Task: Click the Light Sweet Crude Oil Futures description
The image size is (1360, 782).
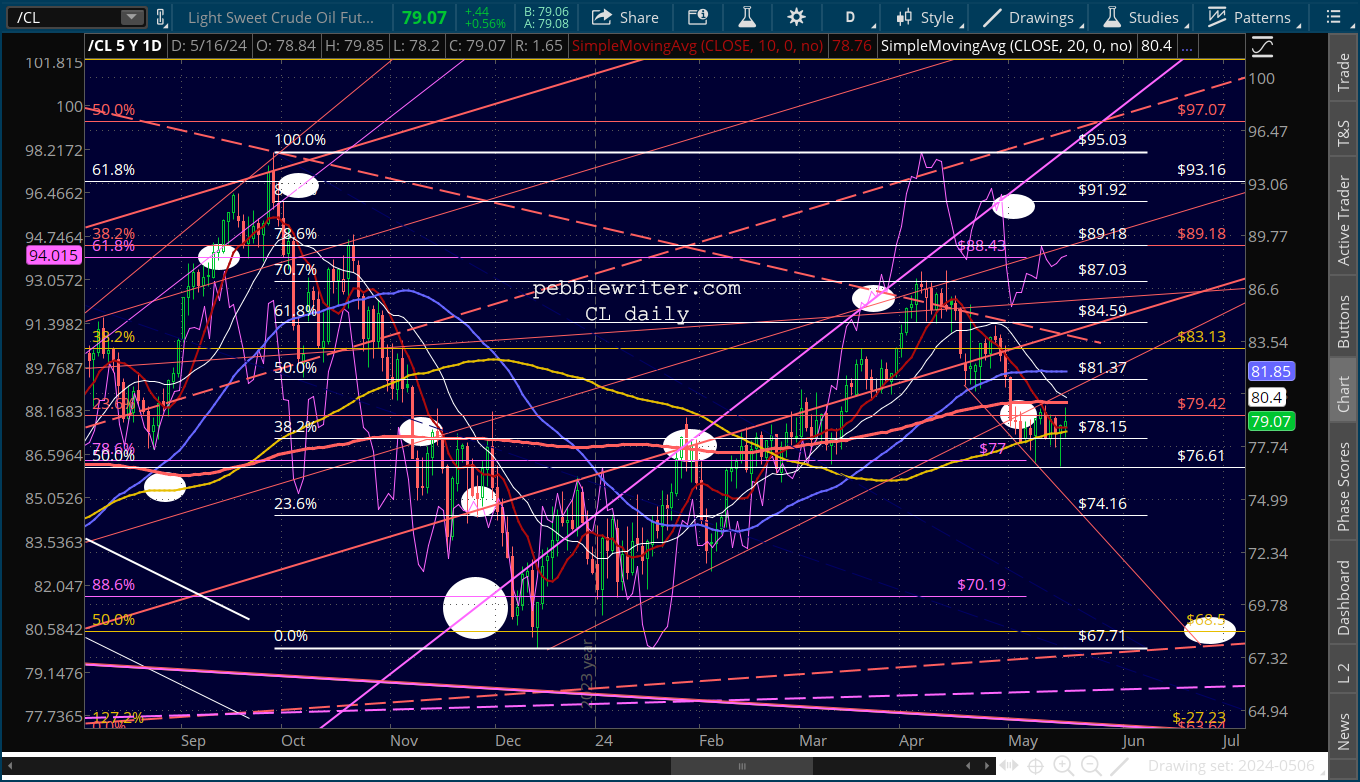Action: tap(279, 17)
